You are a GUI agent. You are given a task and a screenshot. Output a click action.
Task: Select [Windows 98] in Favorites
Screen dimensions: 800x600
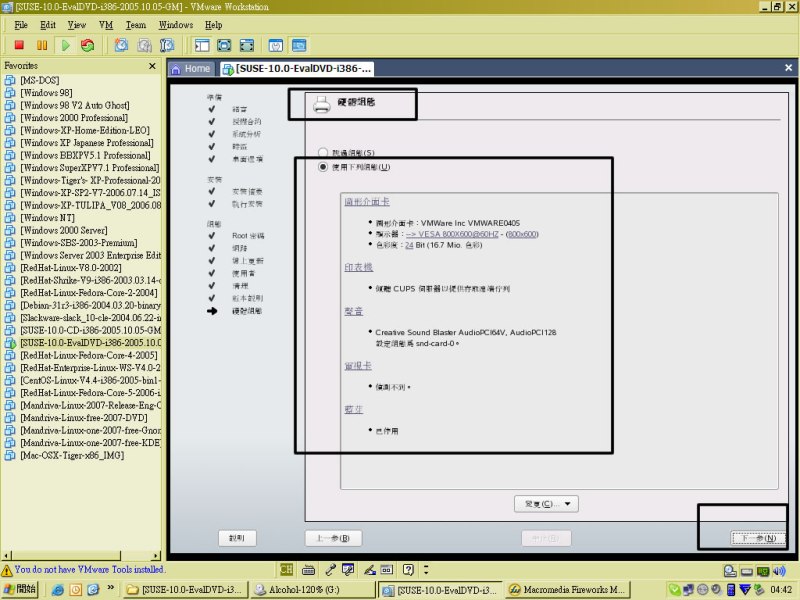(46, 93)
